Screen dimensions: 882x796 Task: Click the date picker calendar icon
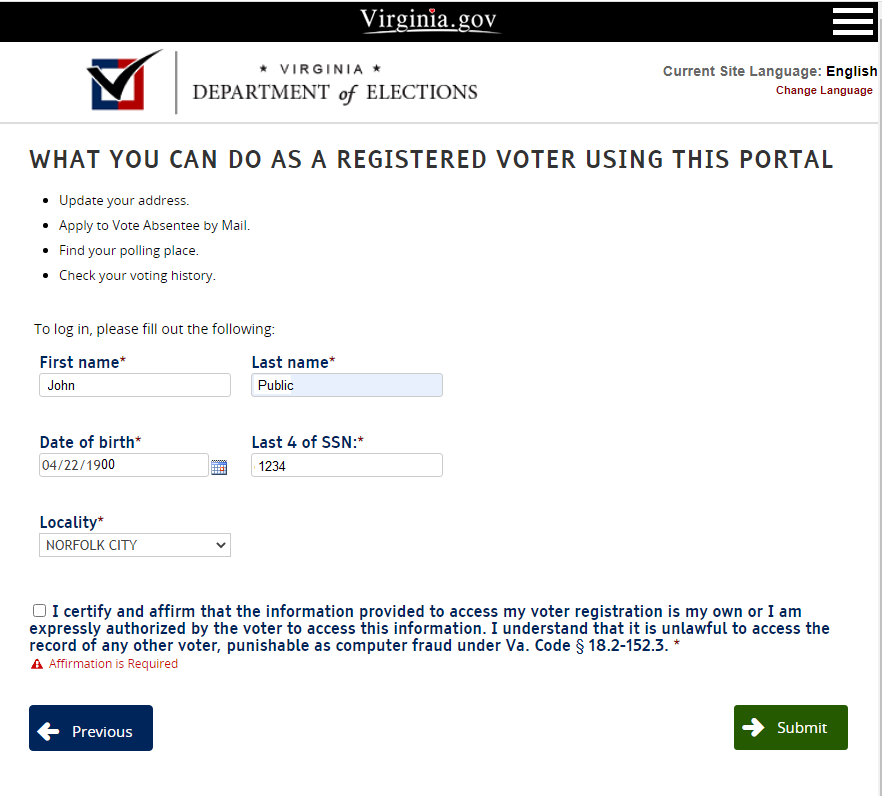(219, 467)
